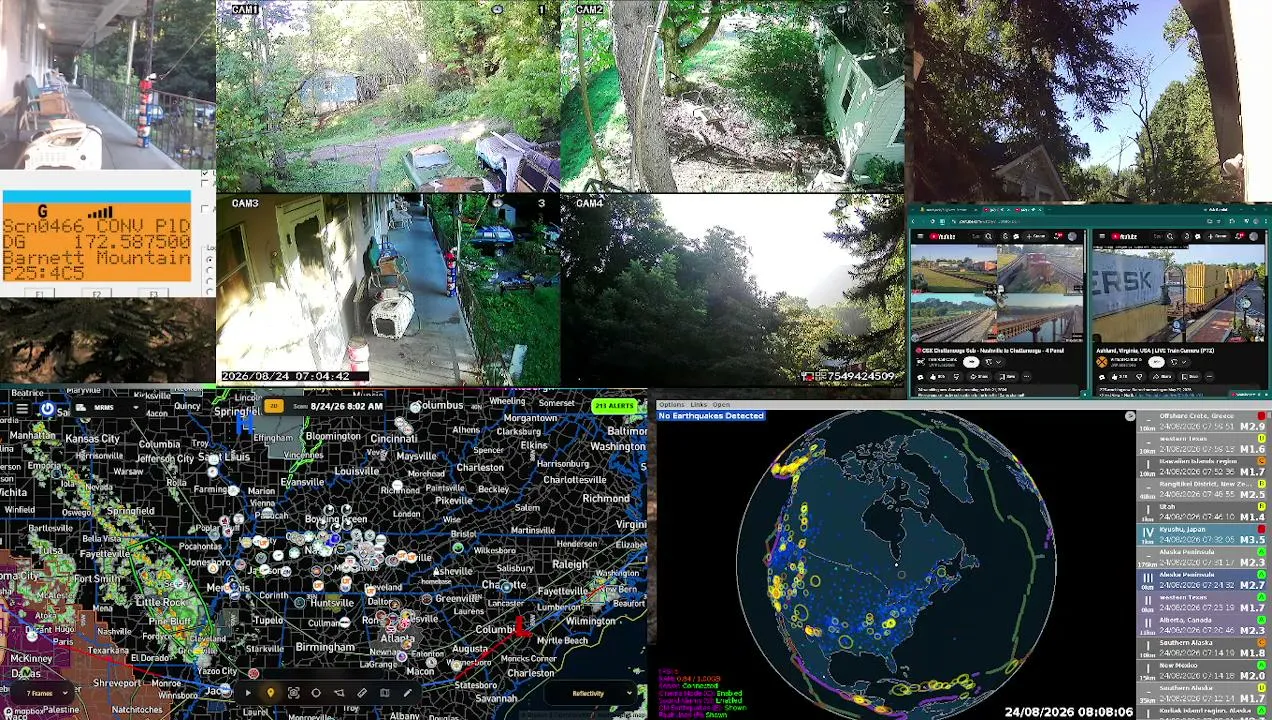The image size is (1272, 720).
Task: Select the location pin tool in radar toolbar
Action: 270,693
